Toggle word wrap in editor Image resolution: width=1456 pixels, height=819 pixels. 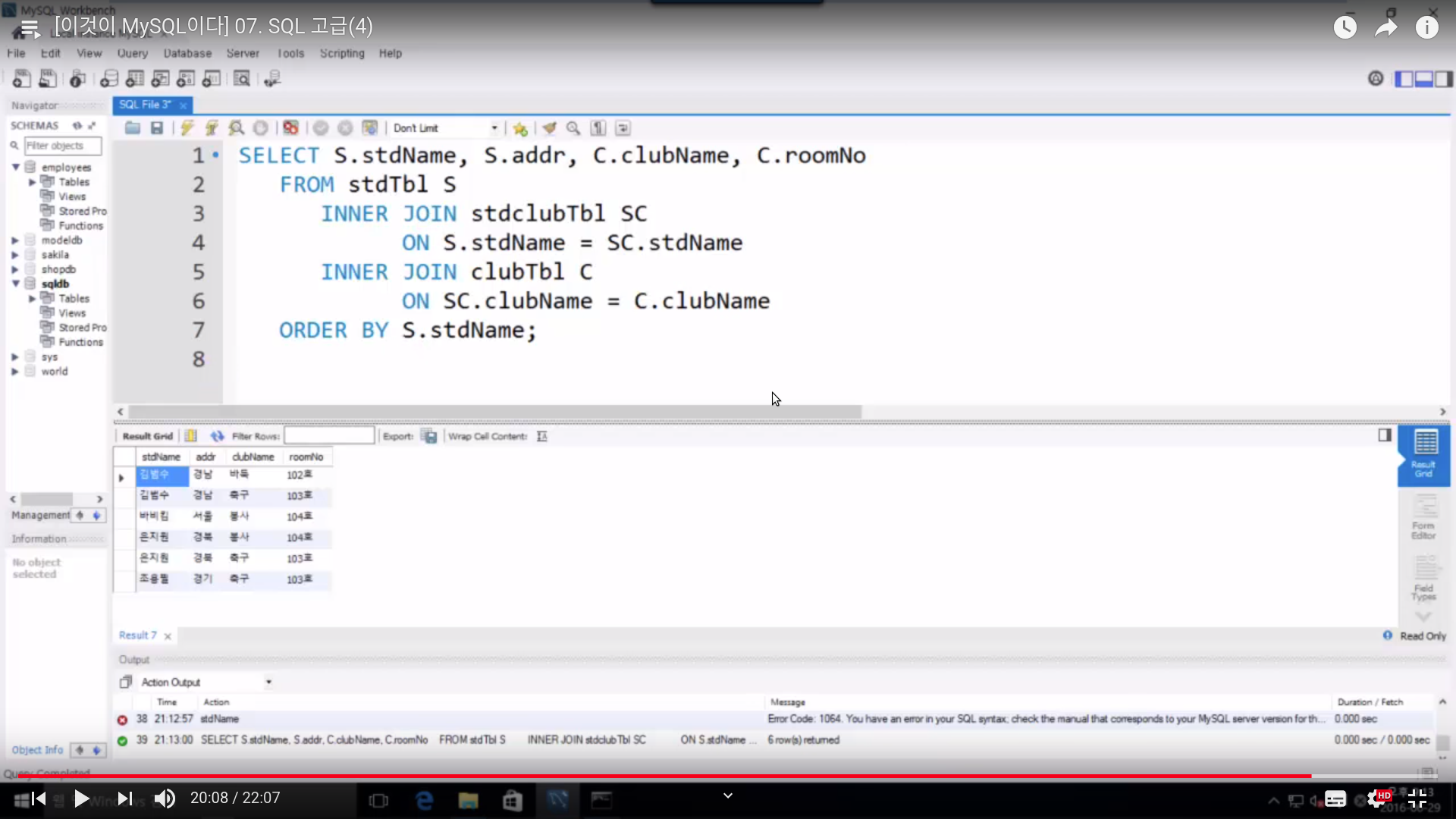(x=623, y=128)
